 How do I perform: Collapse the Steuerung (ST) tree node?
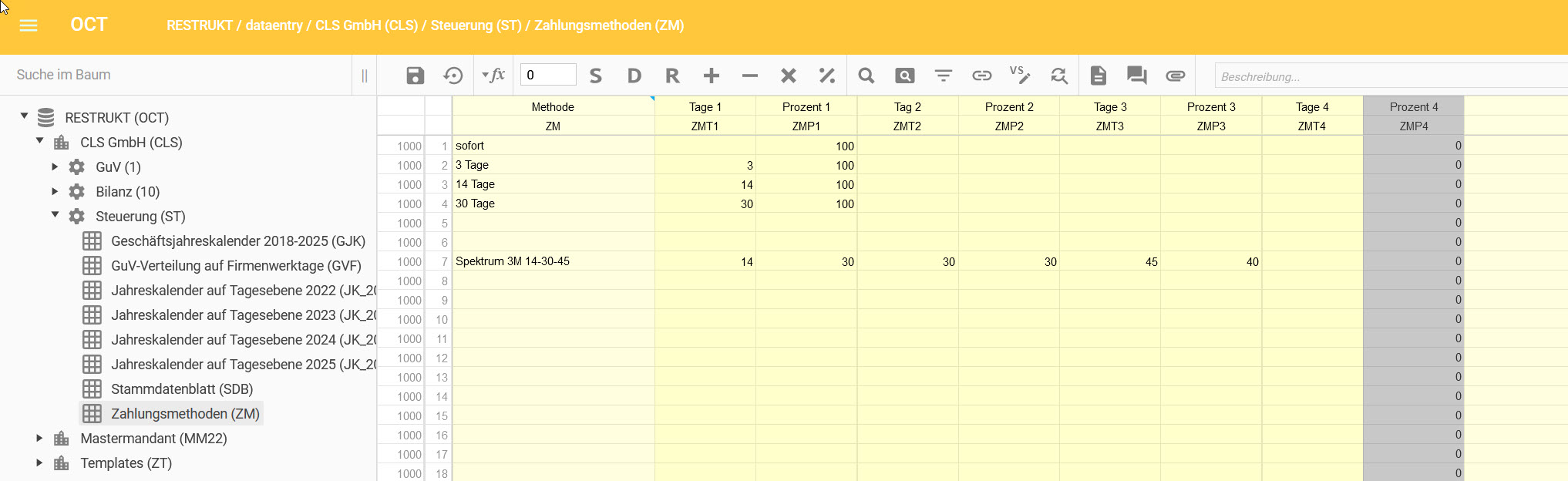point(55,215)
